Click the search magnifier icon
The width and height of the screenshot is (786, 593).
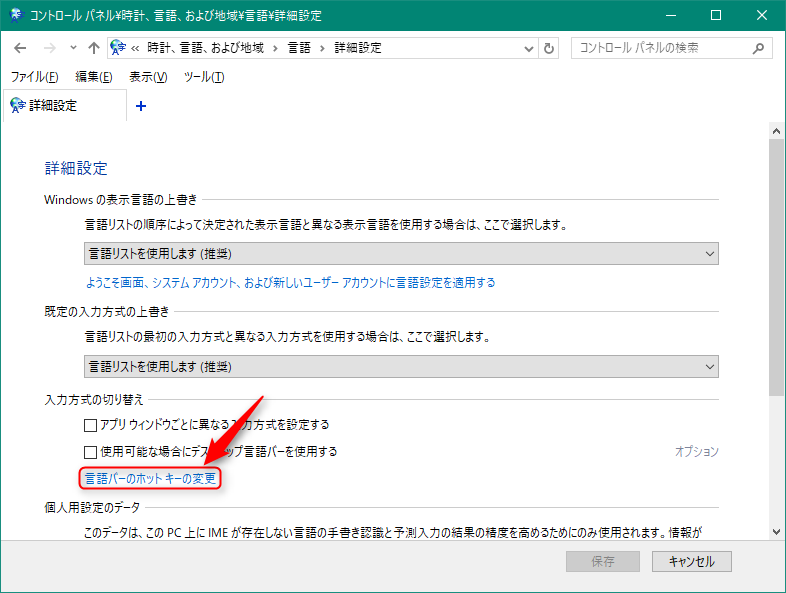(758, 48)
